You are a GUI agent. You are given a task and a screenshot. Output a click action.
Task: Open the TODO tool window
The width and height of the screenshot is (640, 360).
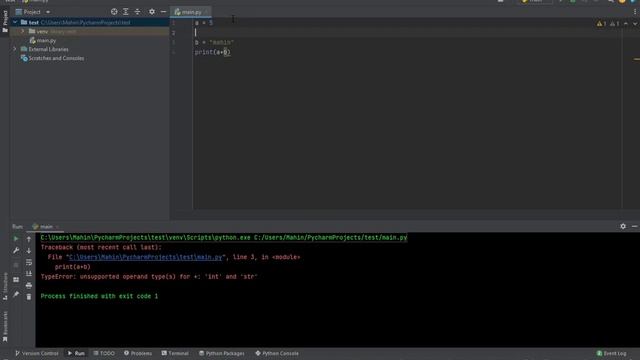pos(104,353)
